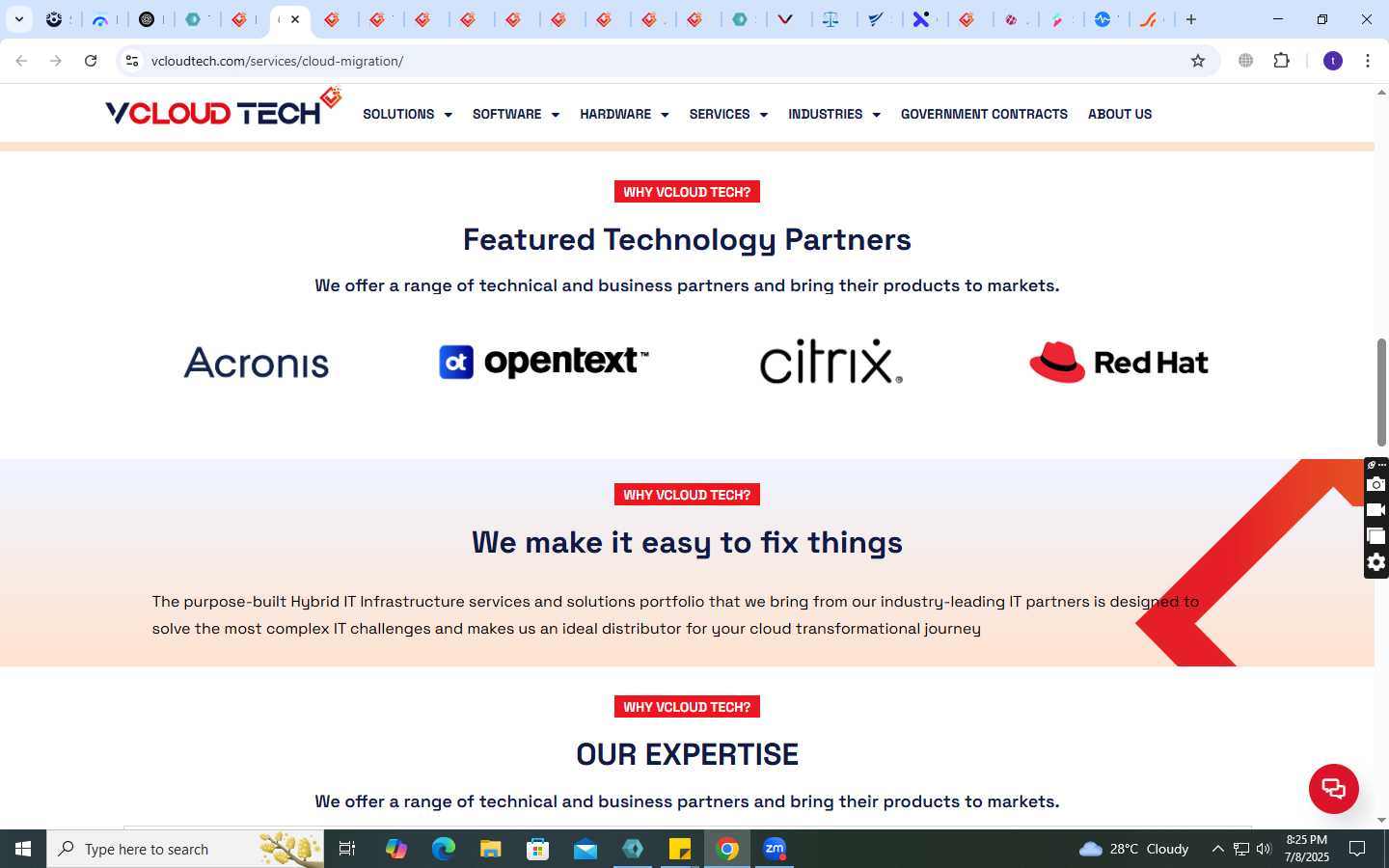Open the tab search dropdown arrow

click(18, 19)
